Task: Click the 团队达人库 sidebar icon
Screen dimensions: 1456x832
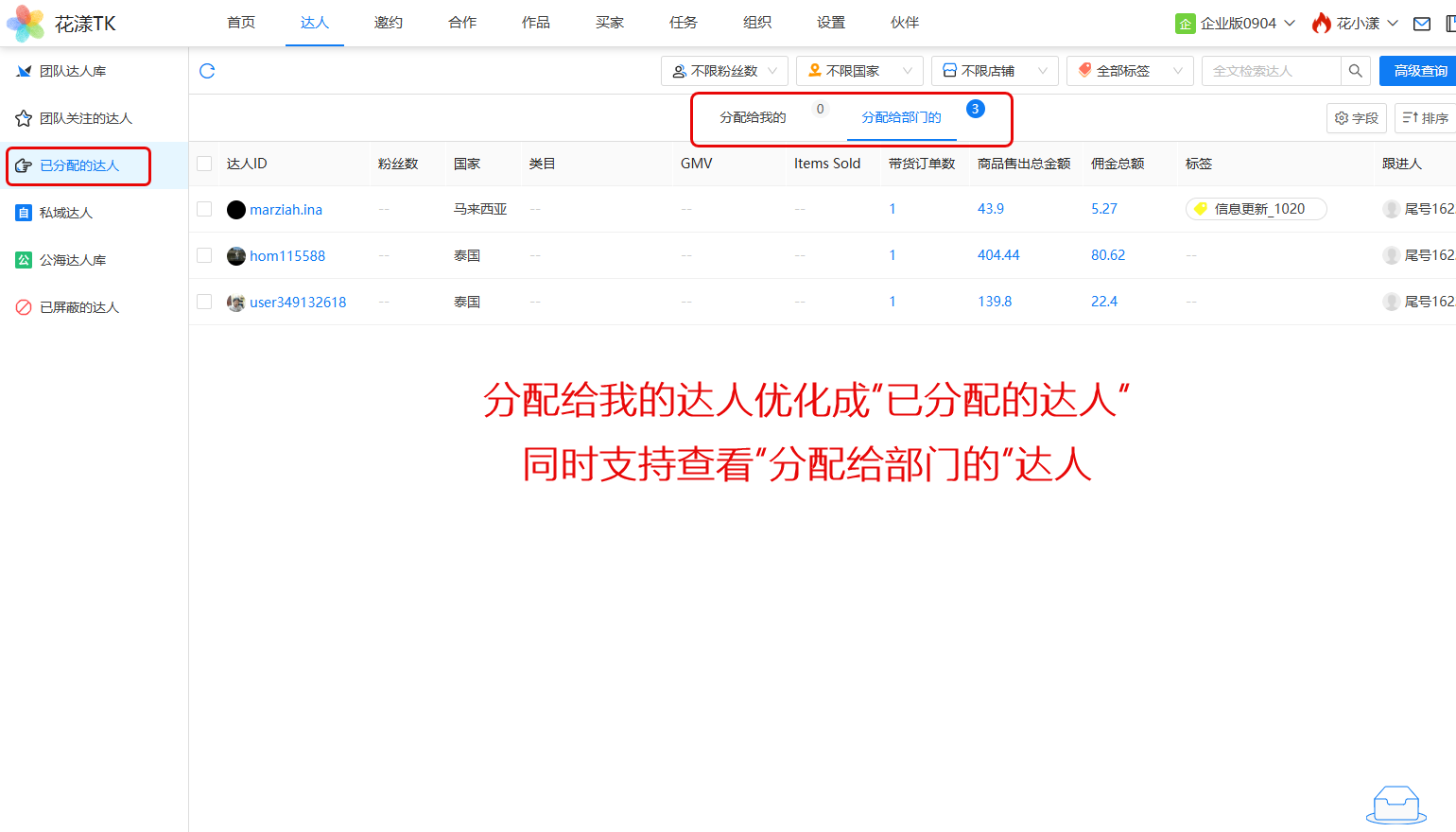Action: 24,71
